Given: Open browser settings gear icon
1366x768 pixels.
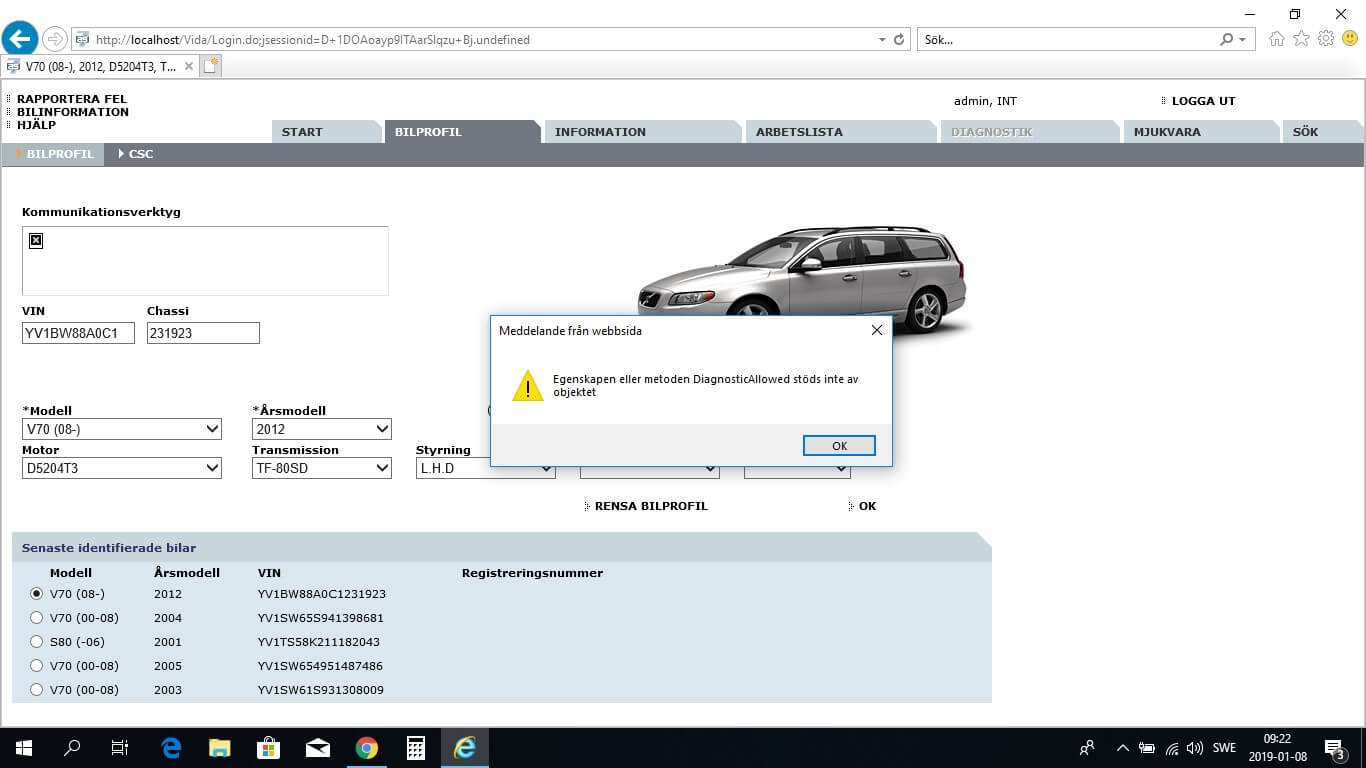Looking at the screenshot, I should pyautogui.click(x=1326, y=39).
